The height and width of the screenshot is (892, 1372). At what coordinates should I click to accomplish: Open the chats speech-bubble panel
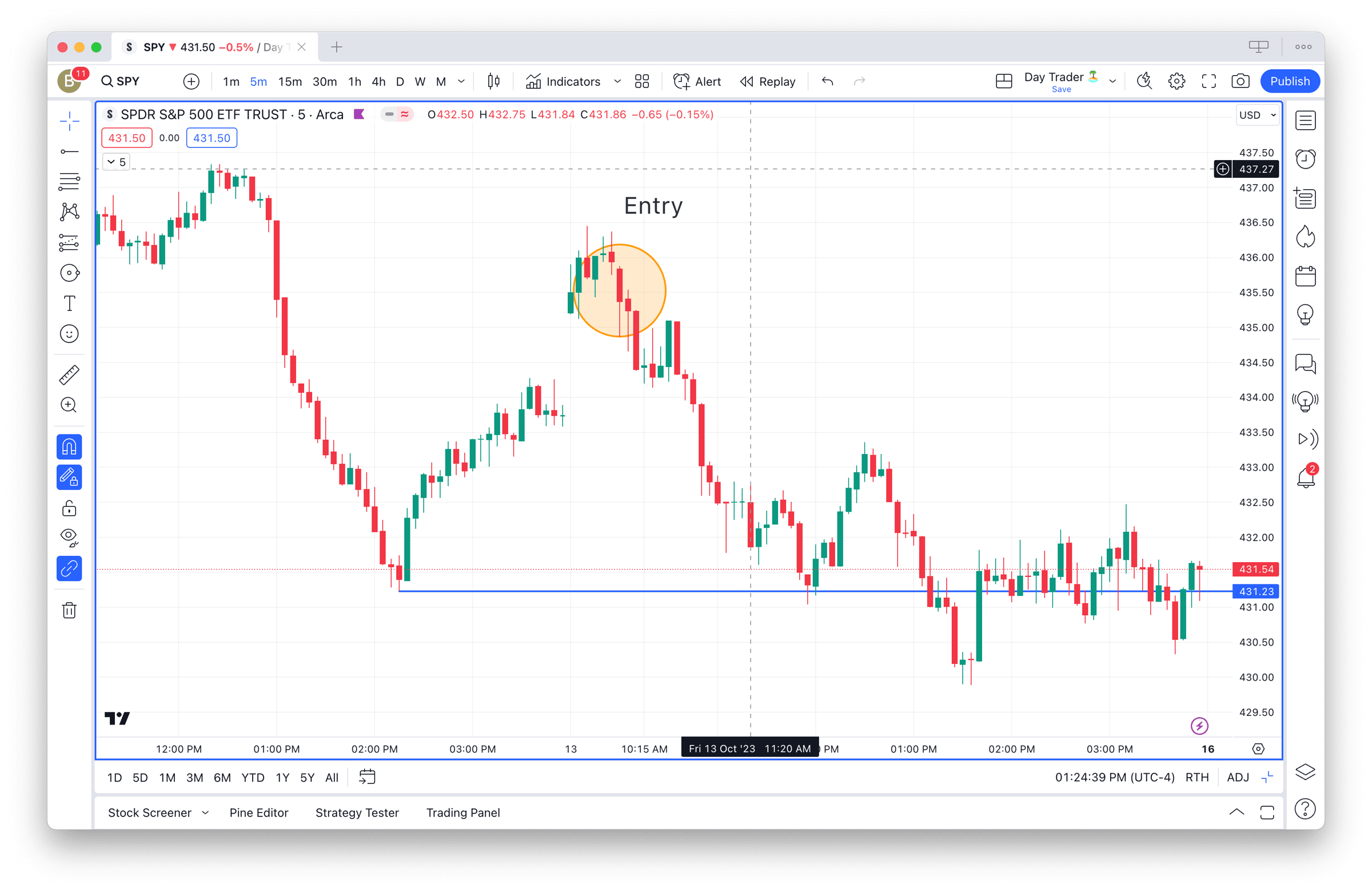(x=1305, y=364)
